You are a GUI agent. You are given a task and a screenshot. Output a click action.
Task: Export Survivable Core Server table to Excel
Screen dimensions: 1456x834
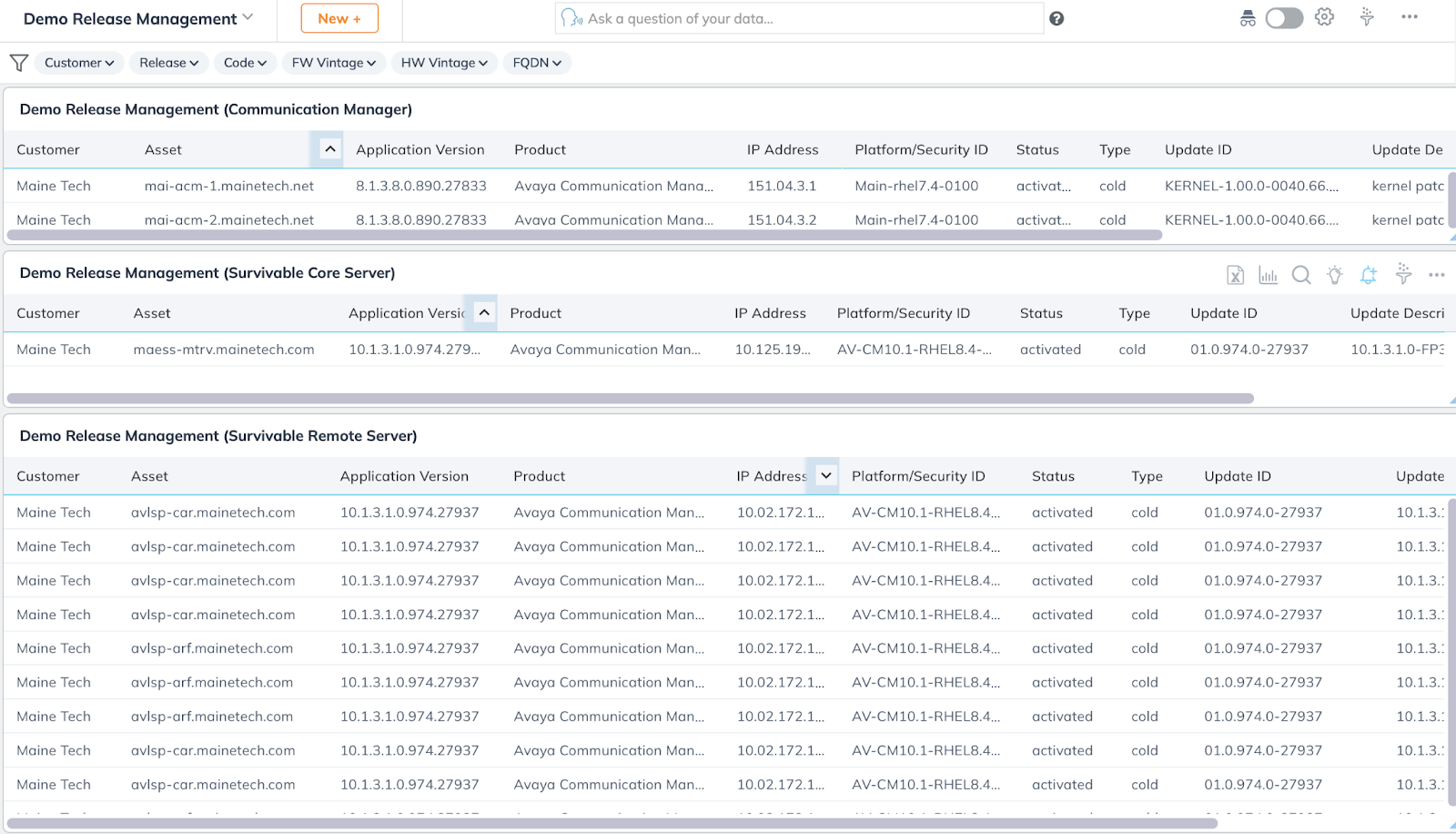(x=1235, y=274)
